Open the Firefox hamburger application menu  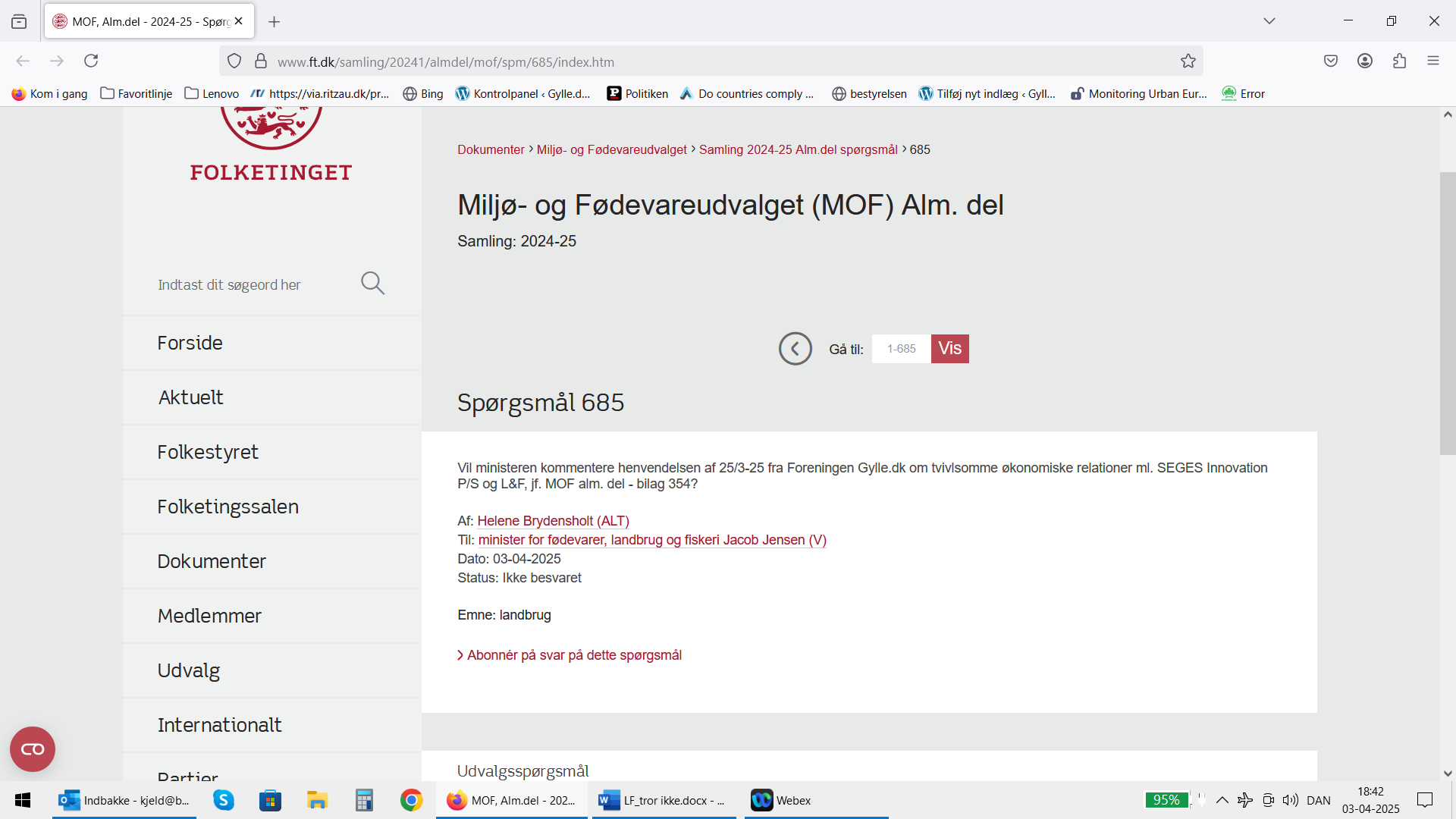click(1433, 61)
